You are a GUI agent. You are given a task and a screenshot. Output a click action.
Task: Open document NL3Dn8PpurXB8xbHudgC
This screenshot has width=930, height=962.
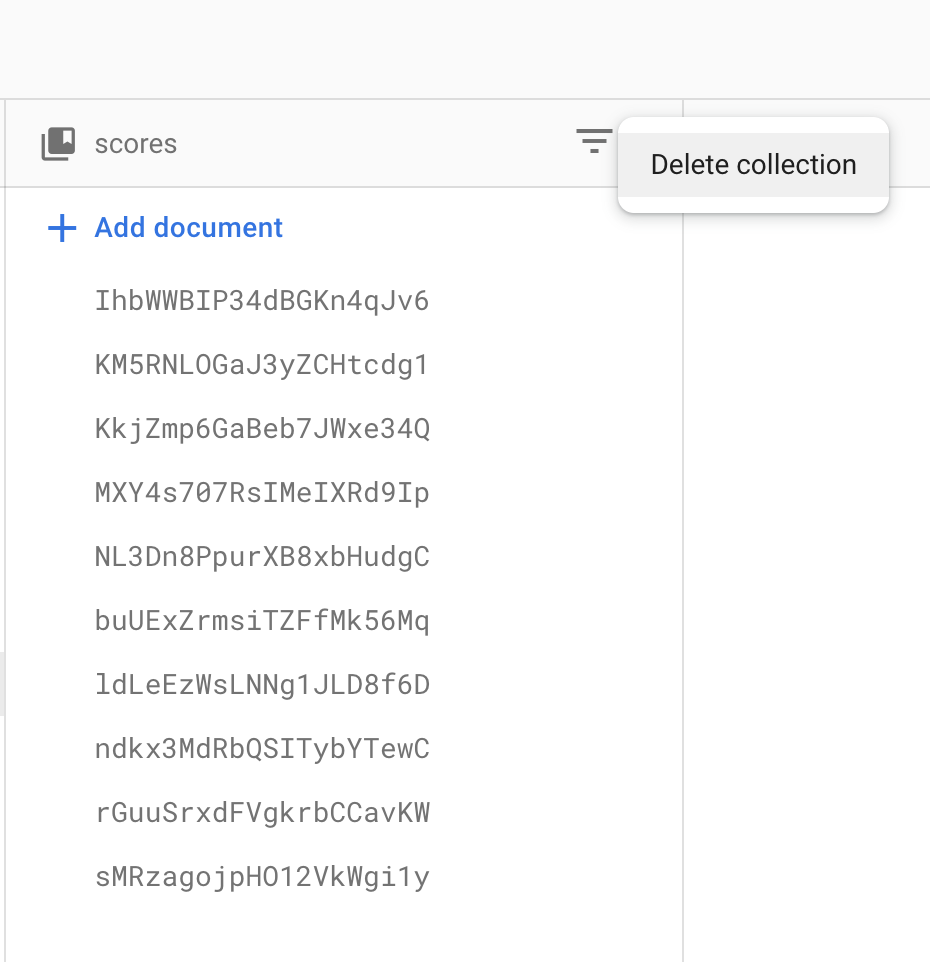(262, 556)
